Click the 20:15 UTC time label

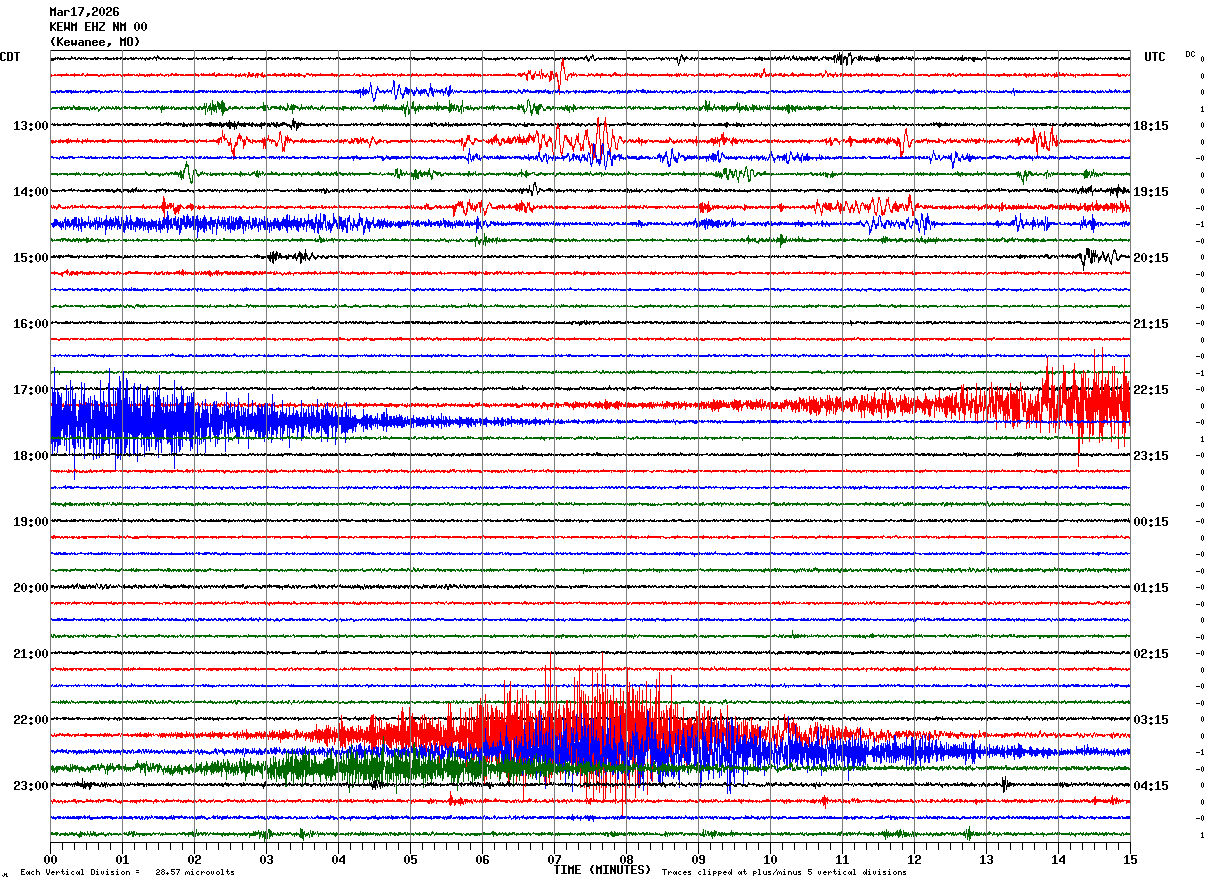[1151, 257]
